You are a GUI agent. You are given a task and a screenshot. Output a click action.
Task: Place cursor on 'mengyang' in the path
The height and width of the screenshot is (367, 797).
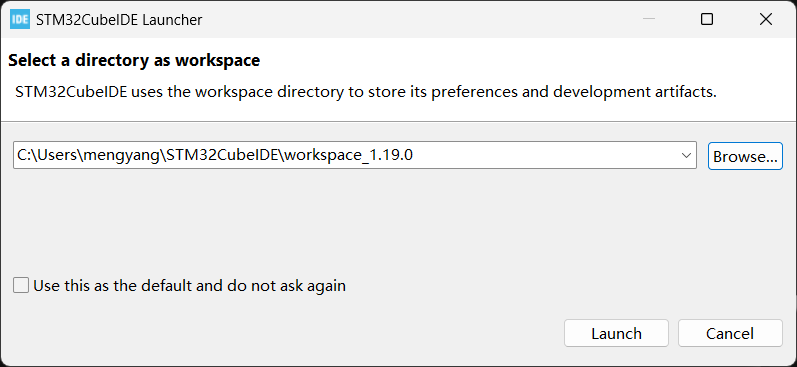pyautogui.click(x=122, y=155)
